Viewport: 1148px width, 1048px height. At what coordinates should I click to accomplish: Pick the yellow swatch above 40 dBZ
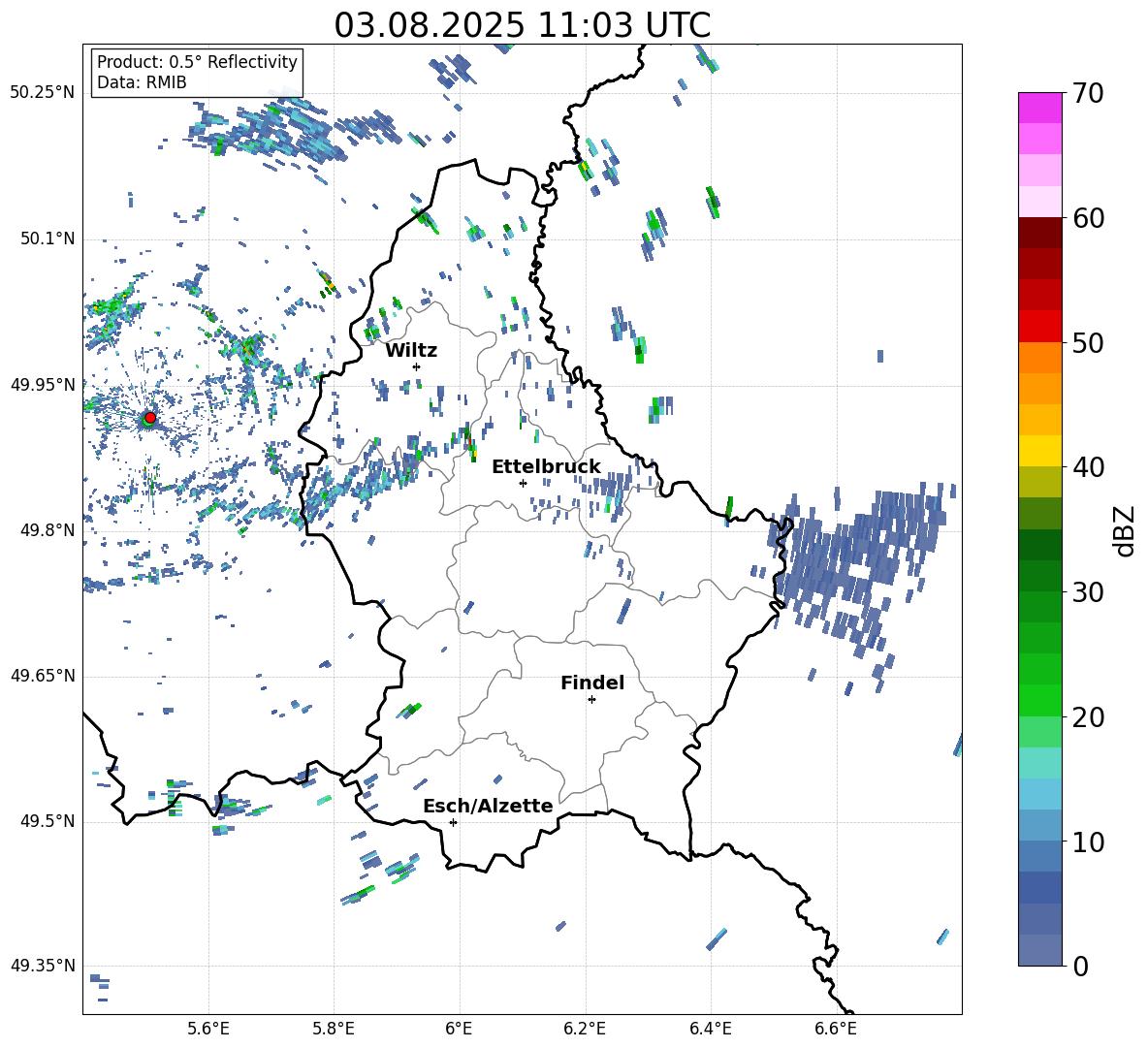click(x=1039, y=451)
